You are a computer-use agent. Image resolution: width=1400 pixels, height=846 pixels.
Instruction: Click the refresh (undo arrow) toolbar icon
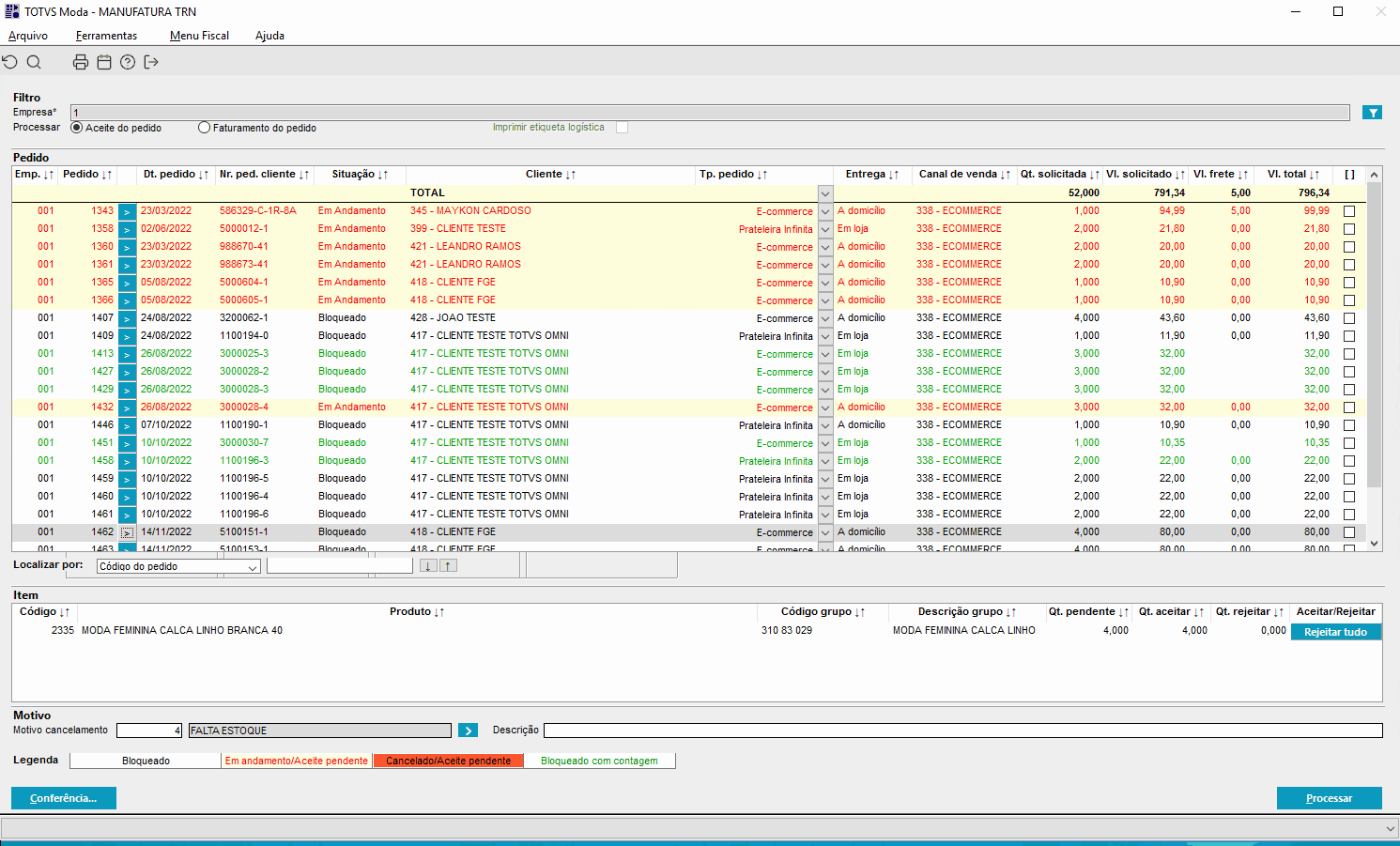(10, 62)
